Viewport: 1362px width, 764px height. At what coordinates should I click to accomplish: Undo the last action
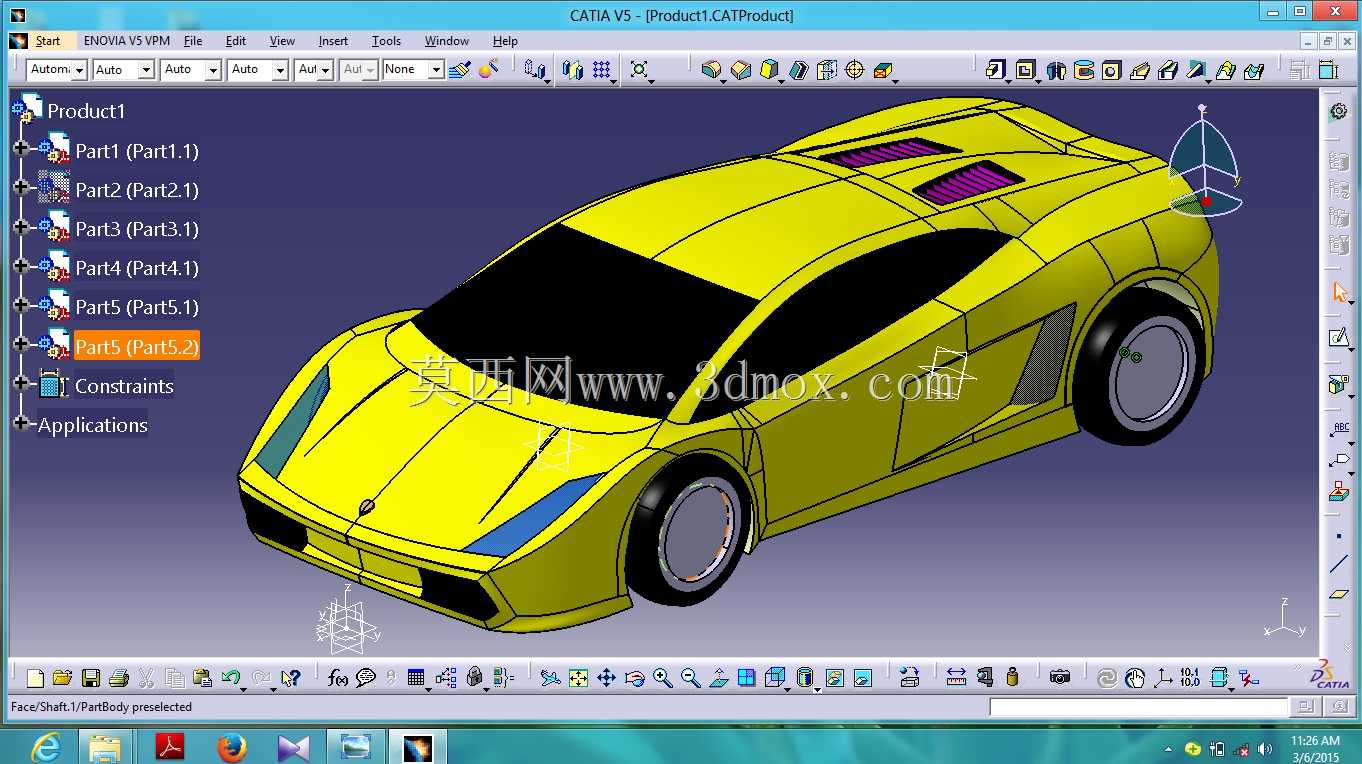[231, 678]
